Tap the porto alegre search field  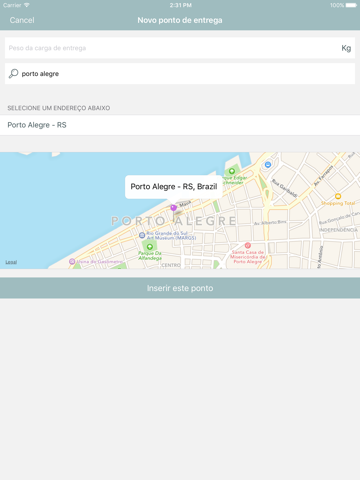pos(180,74)
